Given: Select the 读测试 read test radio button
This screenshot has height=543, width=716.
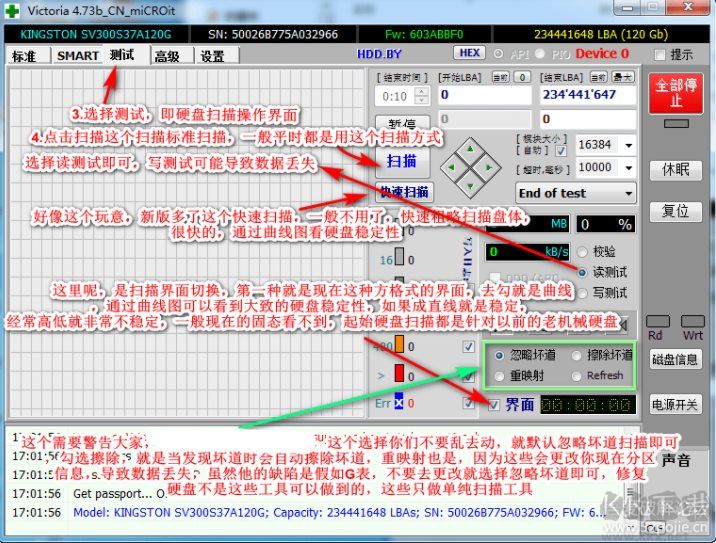Looking at the screenshot, I should pyautogui.click(x=583, y=271).
